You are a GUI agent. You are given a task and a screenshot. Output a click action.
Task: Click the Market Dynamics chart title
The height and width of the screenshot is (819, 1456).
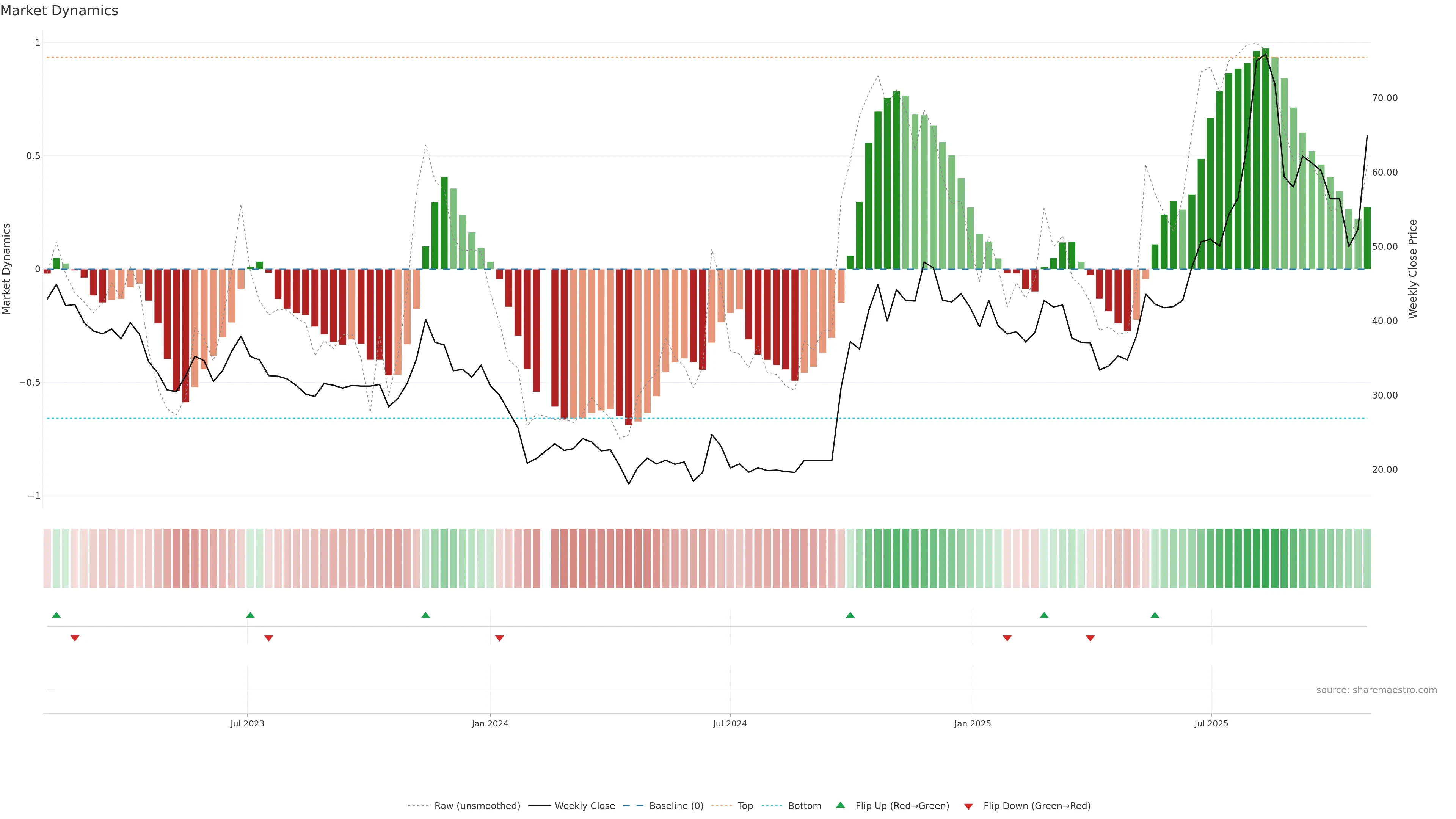coord(60,11)
